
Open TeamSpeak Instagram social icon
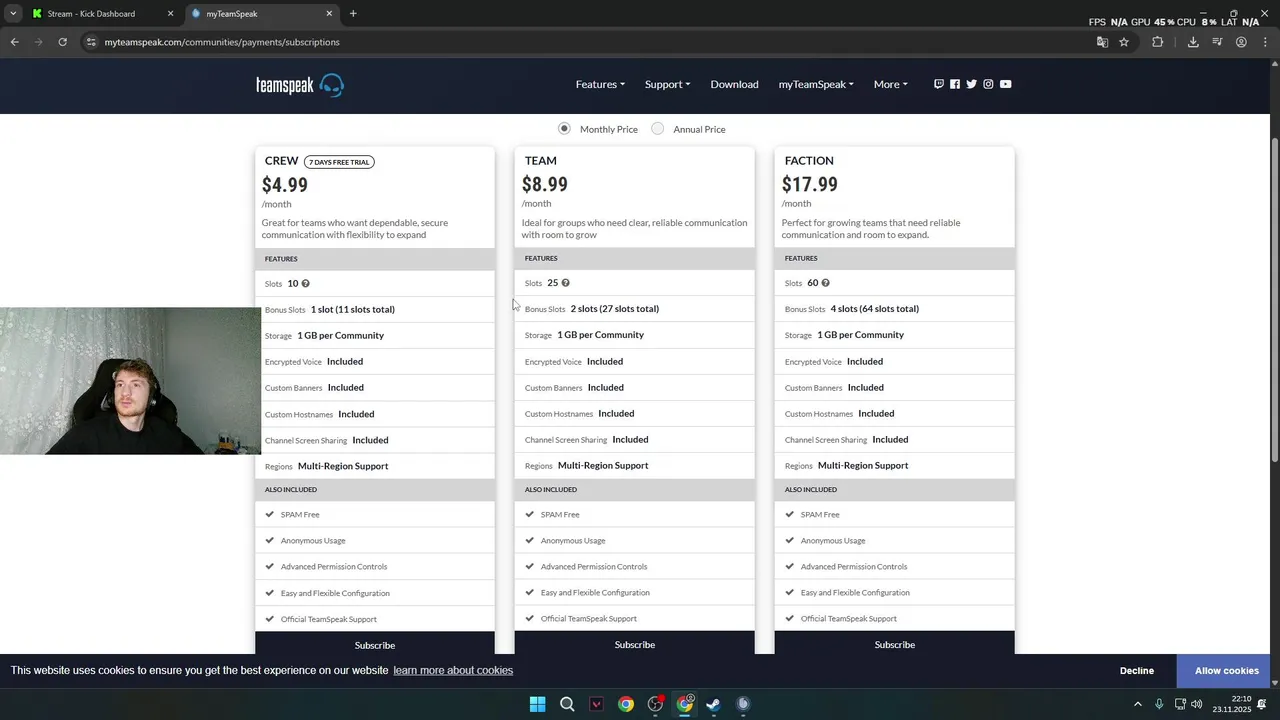[988, 84]
